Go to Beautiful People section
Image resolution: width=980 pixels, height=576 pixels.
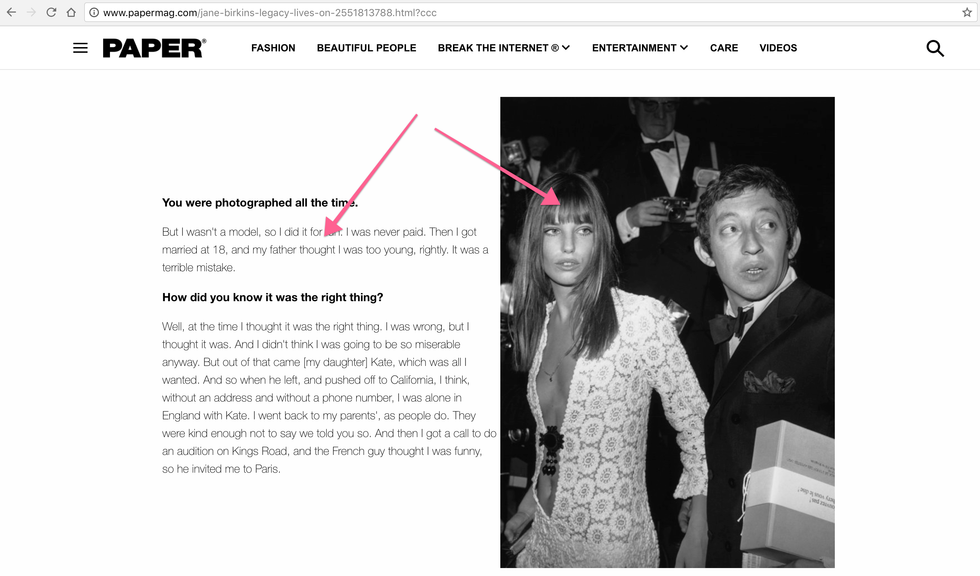(366, 48)
